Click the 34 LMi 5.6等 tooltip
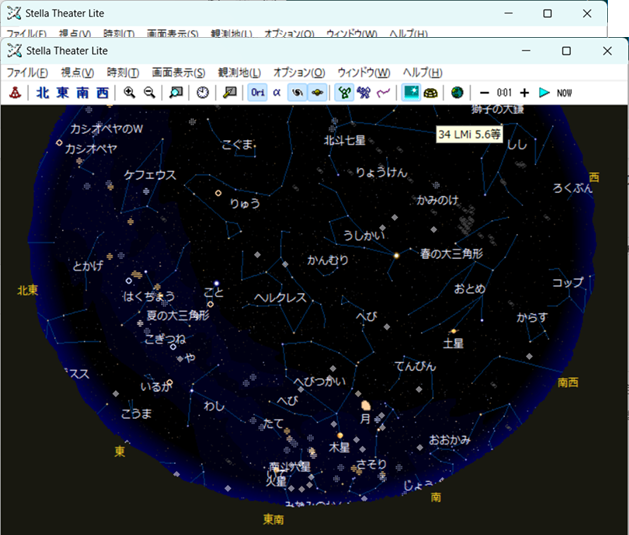Image resolution: width=629 pixels, height=535 pixels. (469, 134)
